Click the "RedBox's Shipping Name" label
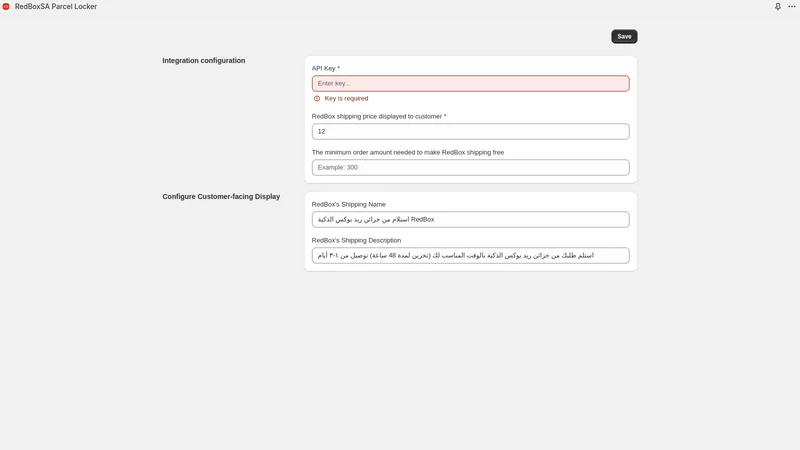Viewport: 800px width, 450px height. coord(348,204)
